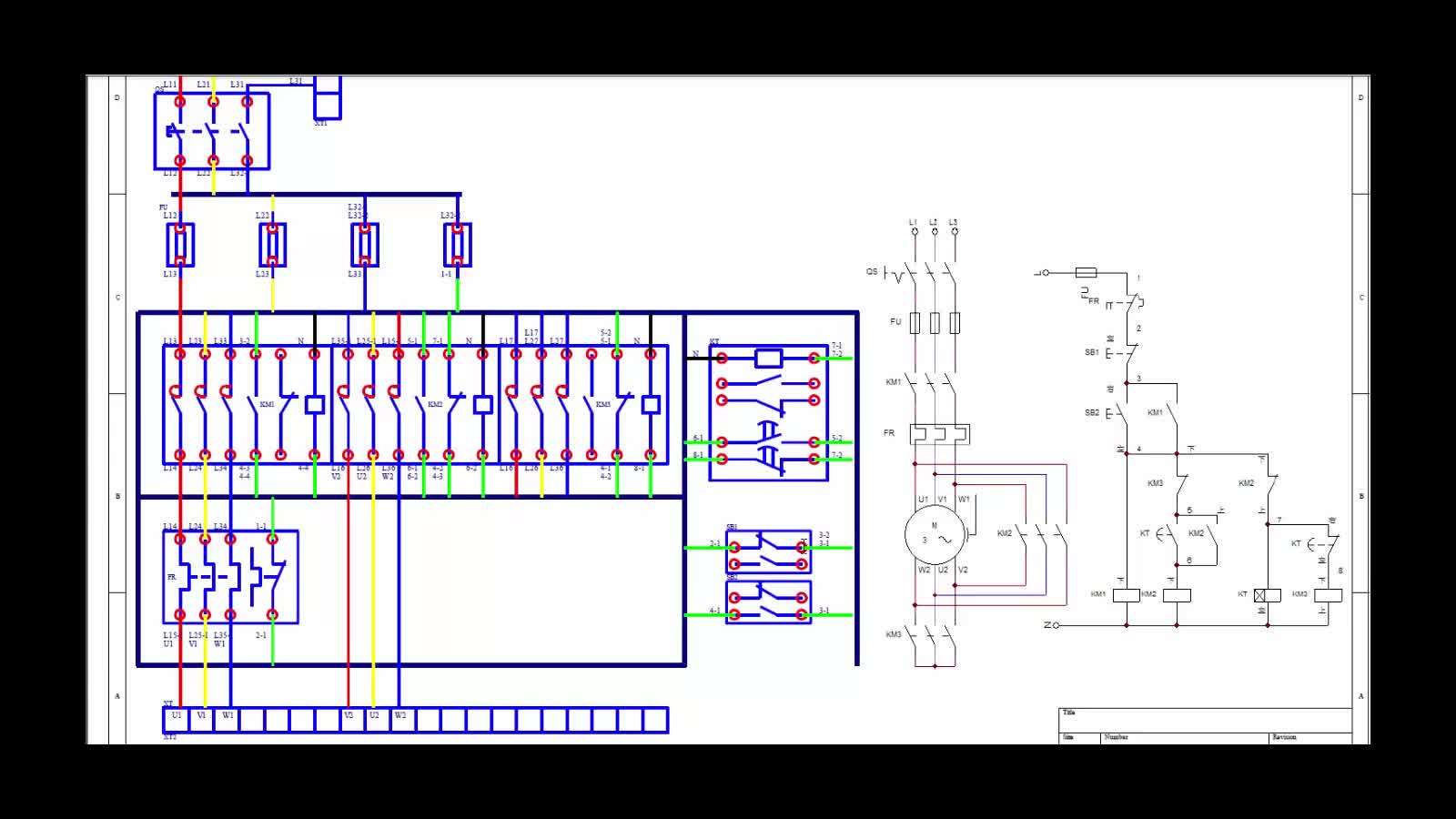The image size is (1456, 819).
Task: Click terminal V1 on the terminal strip
Action: coord(202,720)
